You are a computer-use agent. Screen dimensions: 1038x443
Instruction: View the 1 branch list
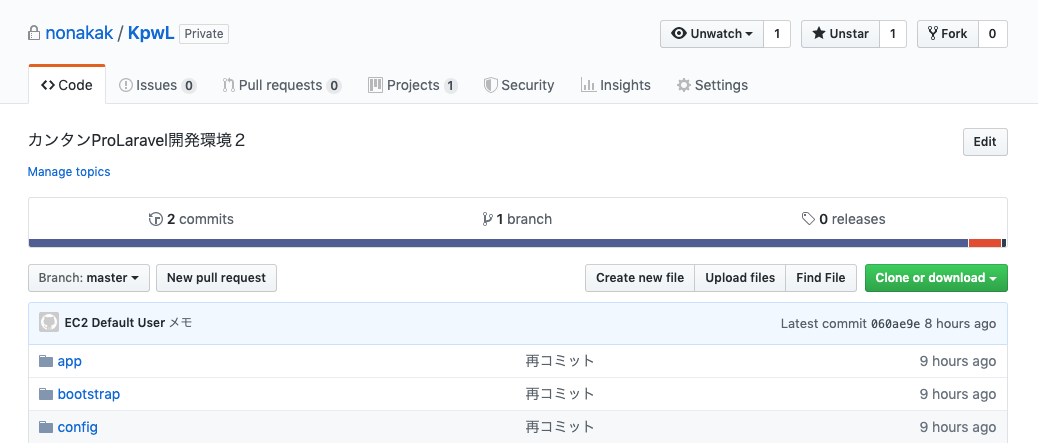(x=517, y=219)
